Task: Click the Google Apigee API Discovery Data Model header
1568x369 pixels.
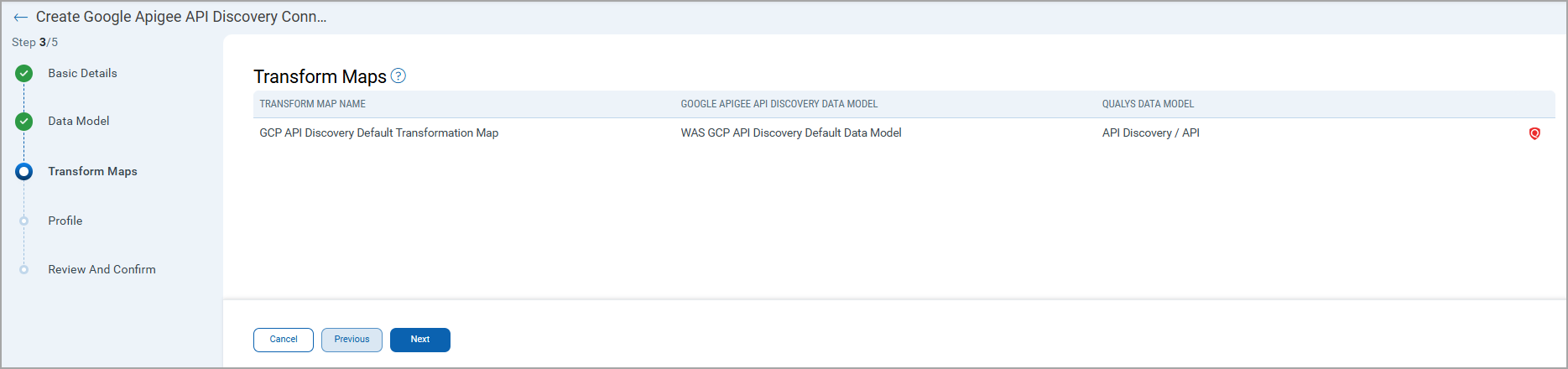Action: pos(779,104)
